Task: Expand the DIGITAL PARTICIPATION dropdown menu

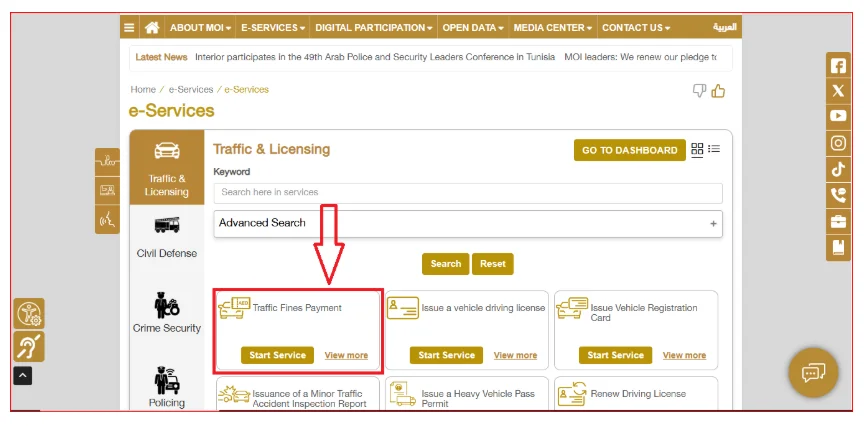Action: (x=374, y=28)
